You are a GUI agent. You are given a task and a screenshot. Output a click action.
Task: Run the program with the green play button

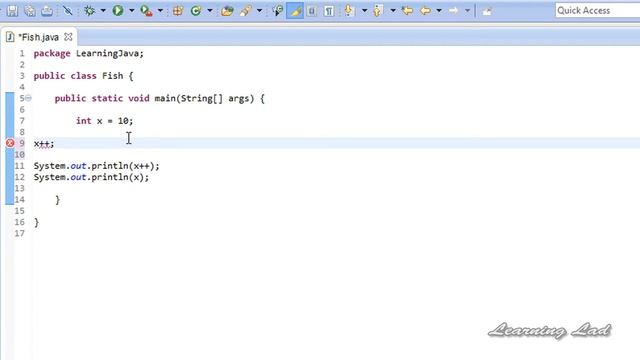[x=118, y=11]
